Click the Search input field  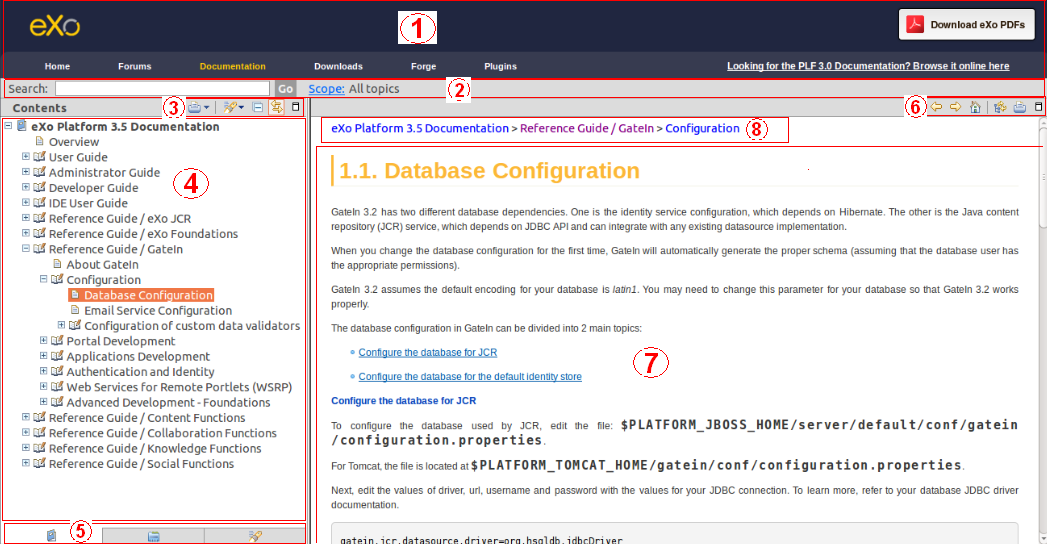click(162, 89)
